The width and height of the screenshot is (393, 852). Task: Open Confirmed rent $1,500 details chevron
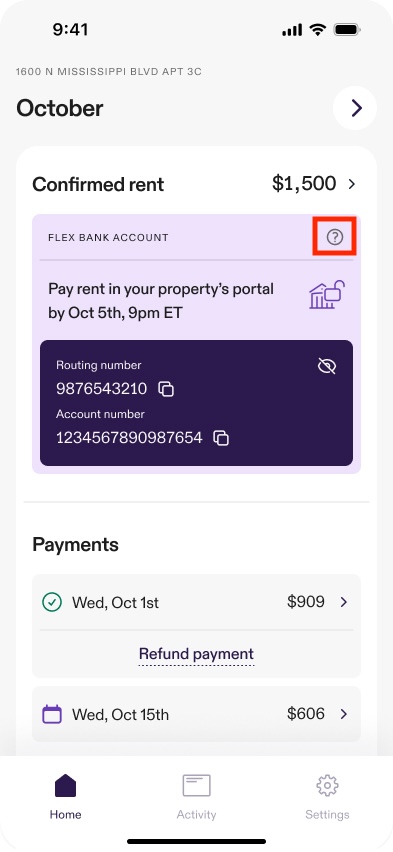352,184
